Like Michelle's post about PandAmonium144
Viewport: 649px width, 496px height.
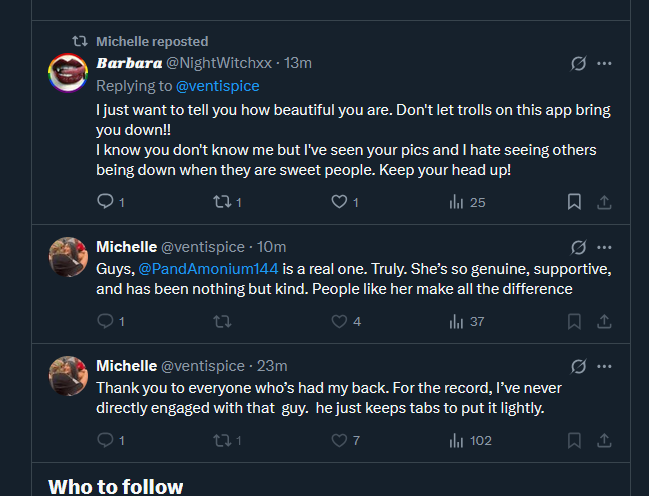[x=340, y=321]
